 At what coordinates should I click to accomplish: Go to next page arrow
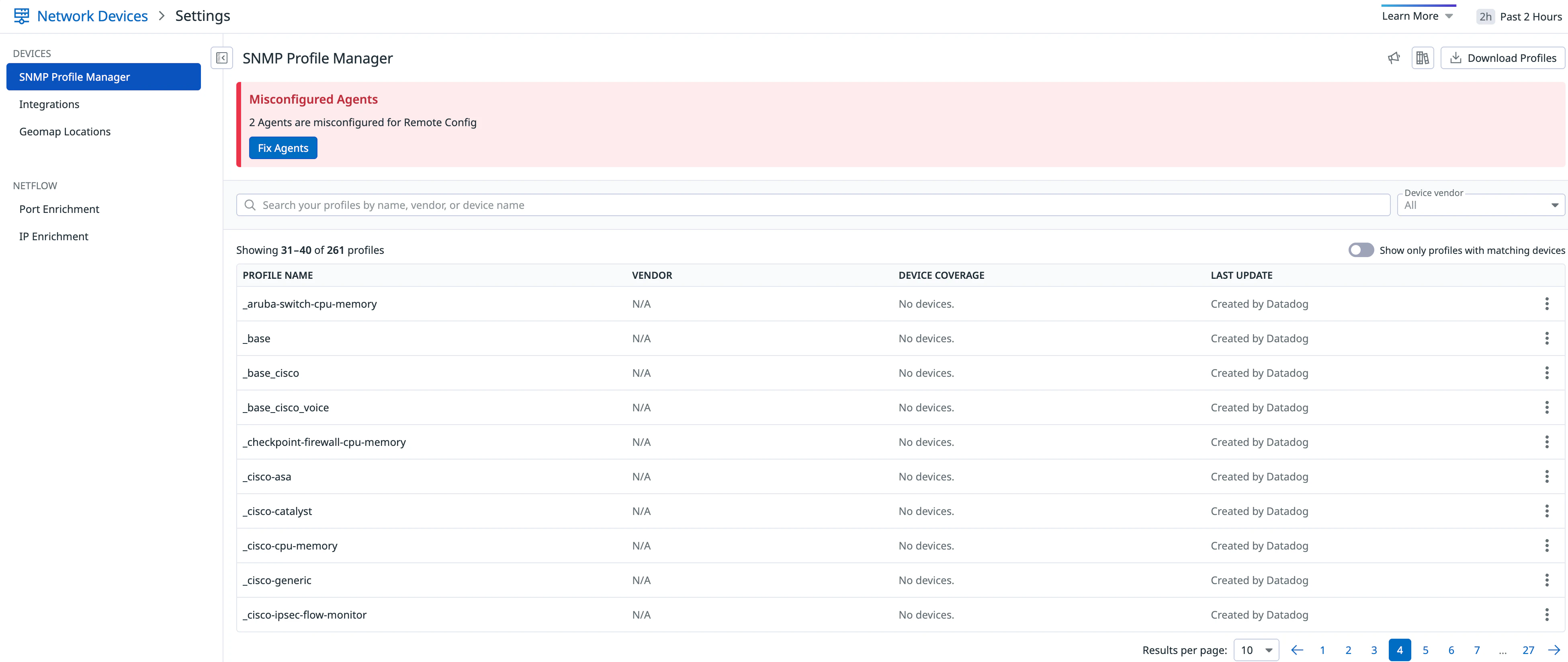(x=1554, y=650)
